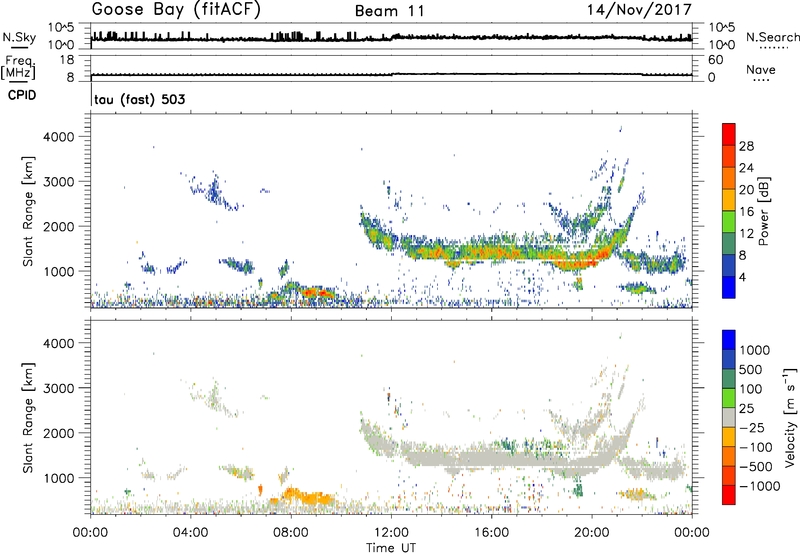Select the "Slant Range [km]" label of velocity panel
This screenshot has height=554, width=800.
coord(28,418)
